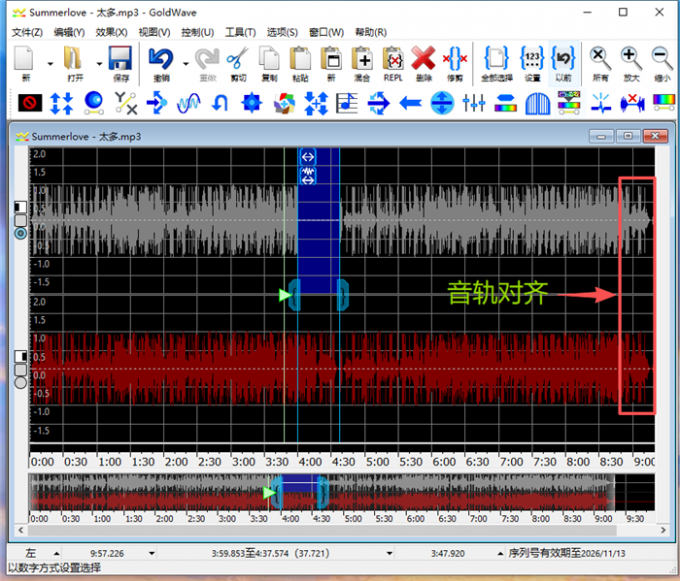Select the blue radio button on gray channel
This screenshot has height=581, width=680.
point(21,233)
